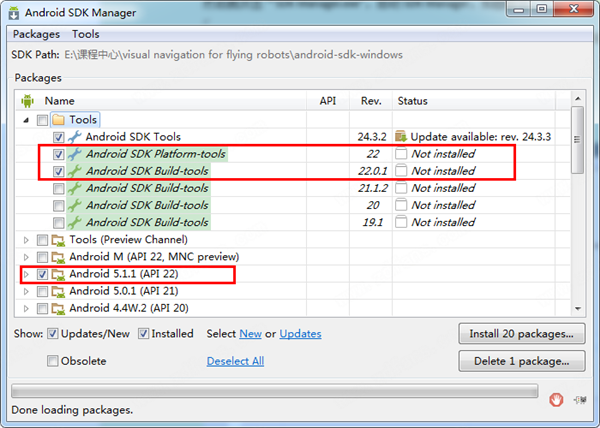Click the Android 5.1.1 (API 22) package icon
The image size is (600, 428).
[x=59, y=274]
